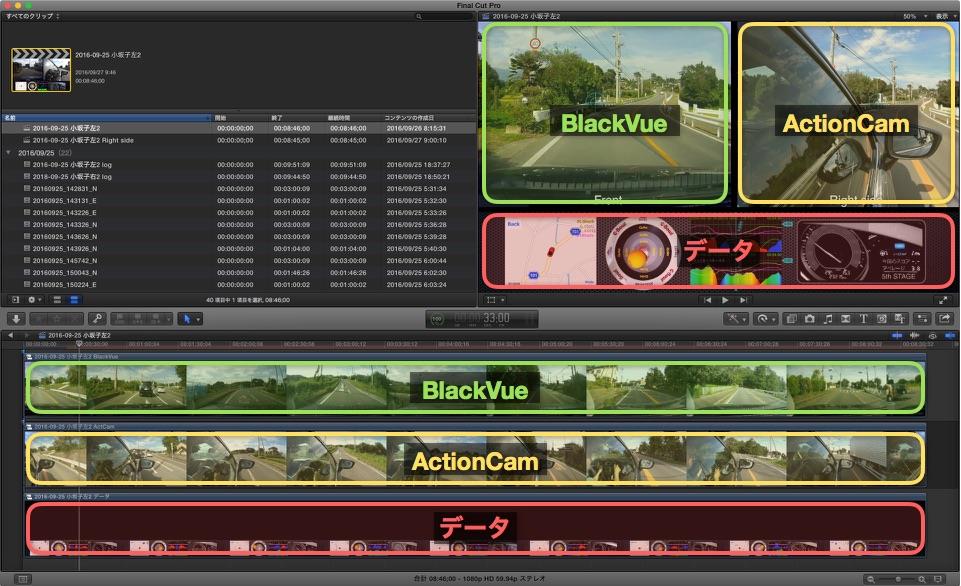Sort the list by 終了 column

tap(297, 117)
